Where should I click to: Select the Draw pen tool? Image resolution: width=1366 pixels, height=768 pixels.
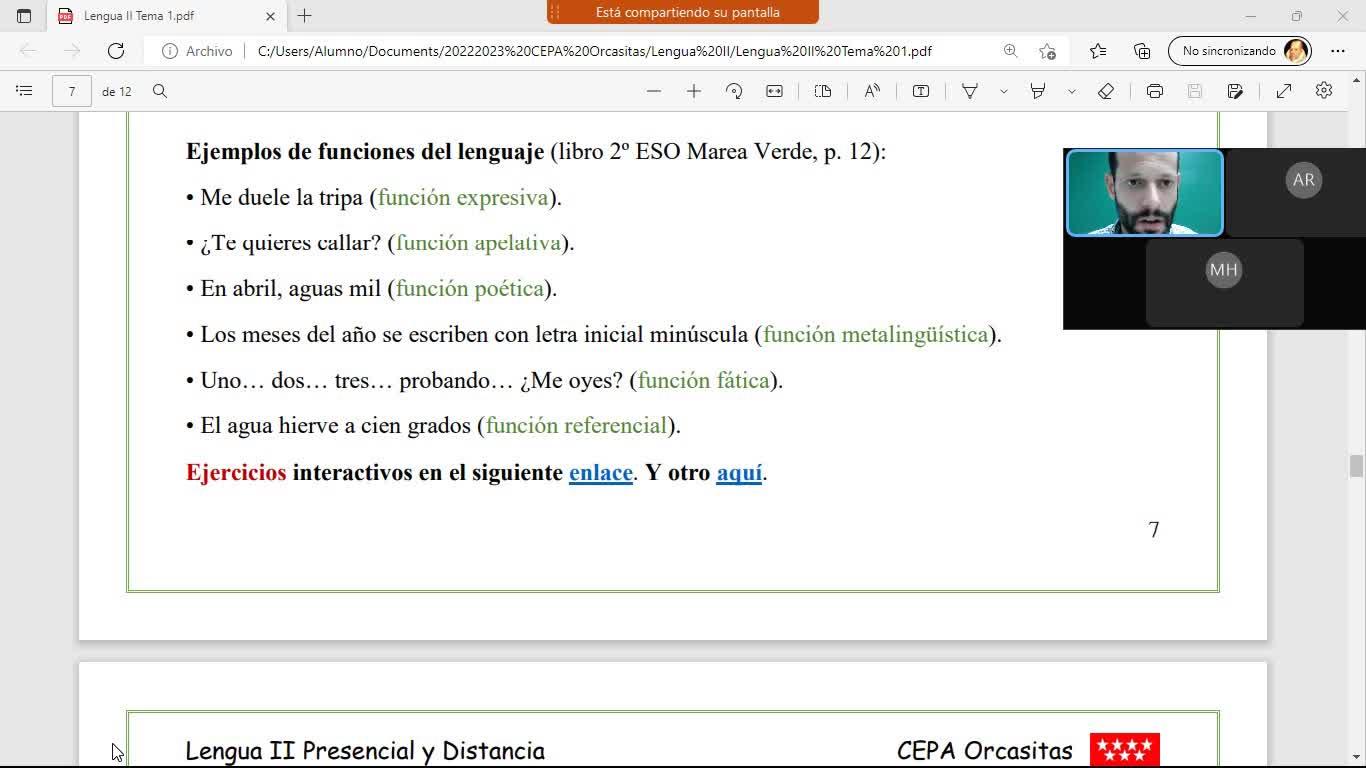[x=970, y=91]
